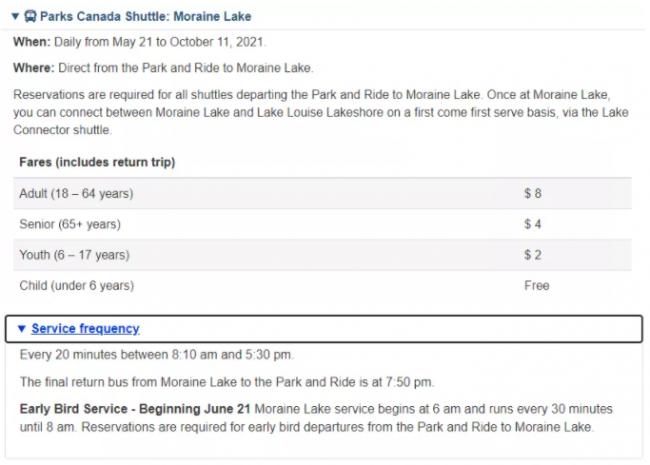Click the $ 2 youth fare price

[532, 255]
